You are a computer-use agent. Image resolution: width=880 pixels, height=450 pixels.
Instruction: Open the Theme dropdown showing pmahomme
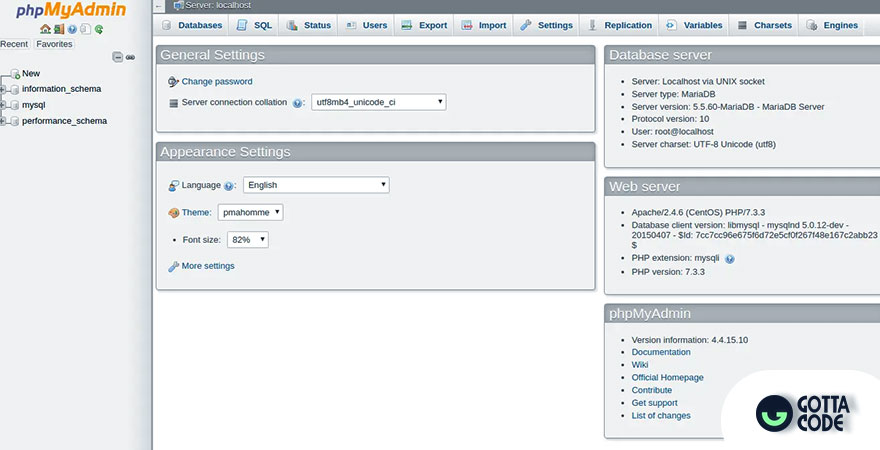pyautogui.click(x=250, y=212)
